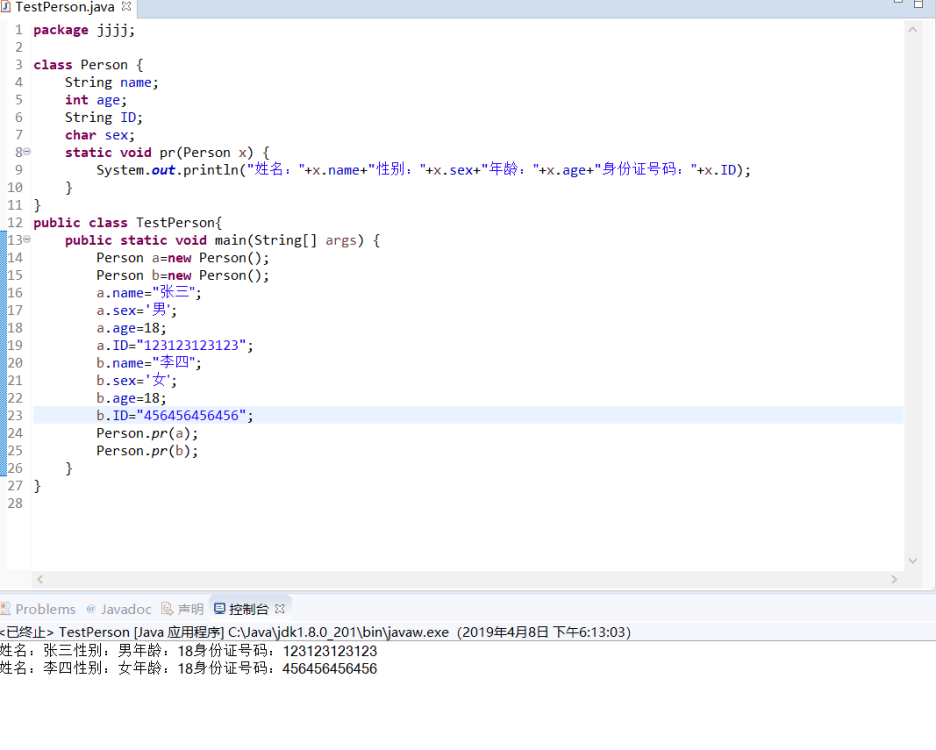
Task: Click the b.age=18 assignment
Action: point(131,398)
